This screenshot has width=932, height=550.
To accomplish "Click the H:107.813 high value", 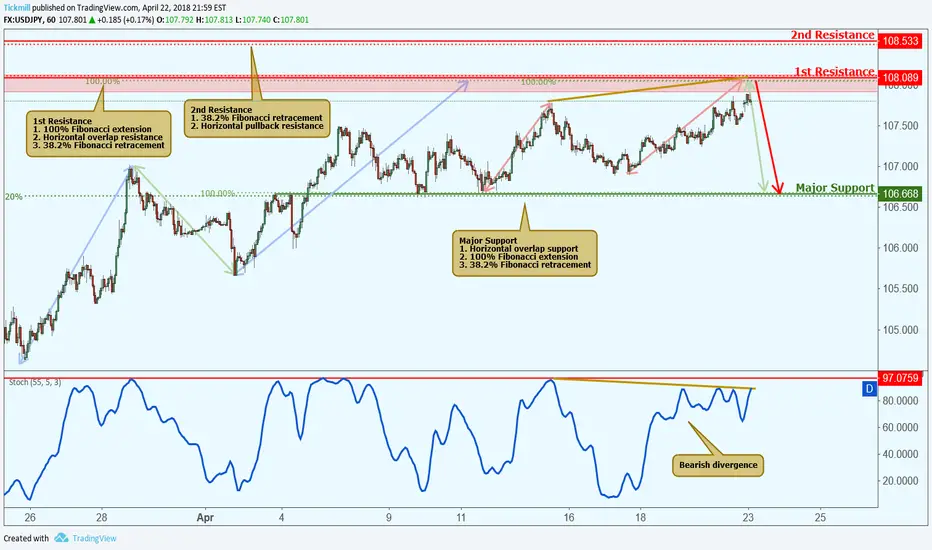I will point(215,20).
